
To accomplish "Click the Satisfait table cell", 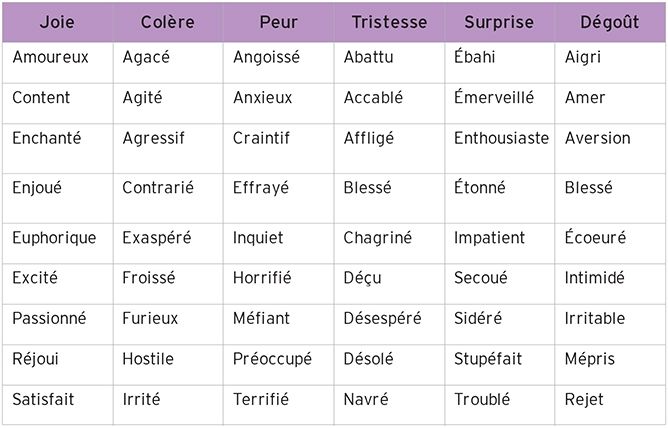I will tap(45, 399).
